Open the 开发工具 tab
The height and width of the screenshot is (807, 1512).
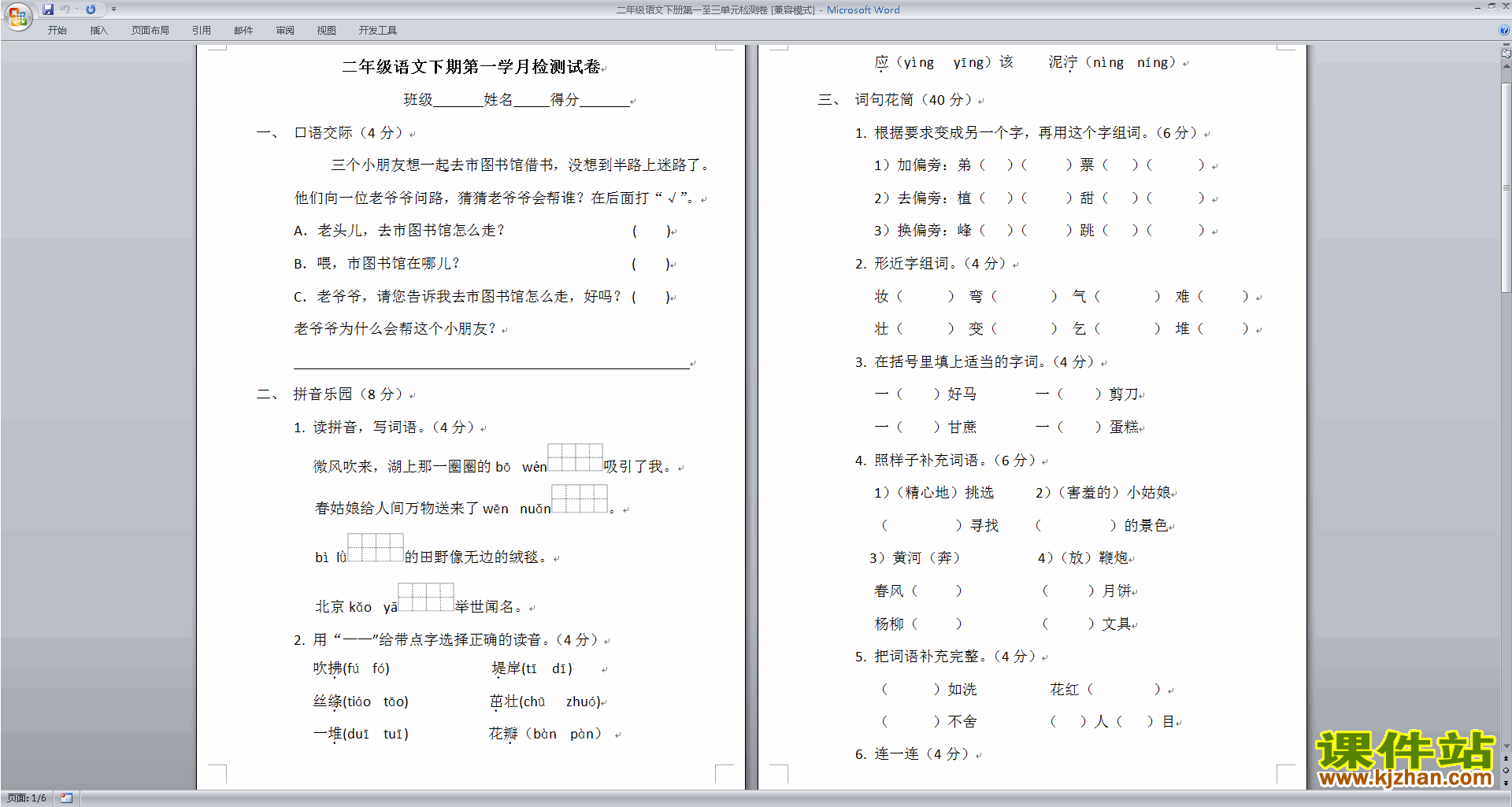coord(377,30)
